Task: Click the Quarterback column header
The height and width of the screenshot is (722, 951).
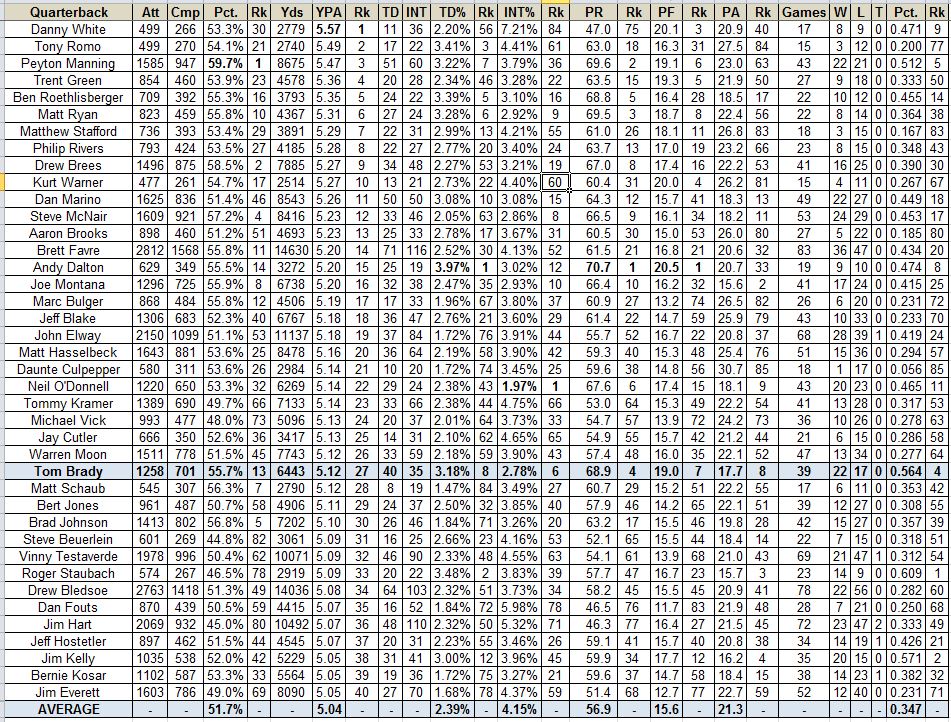Action: [67, 12]
